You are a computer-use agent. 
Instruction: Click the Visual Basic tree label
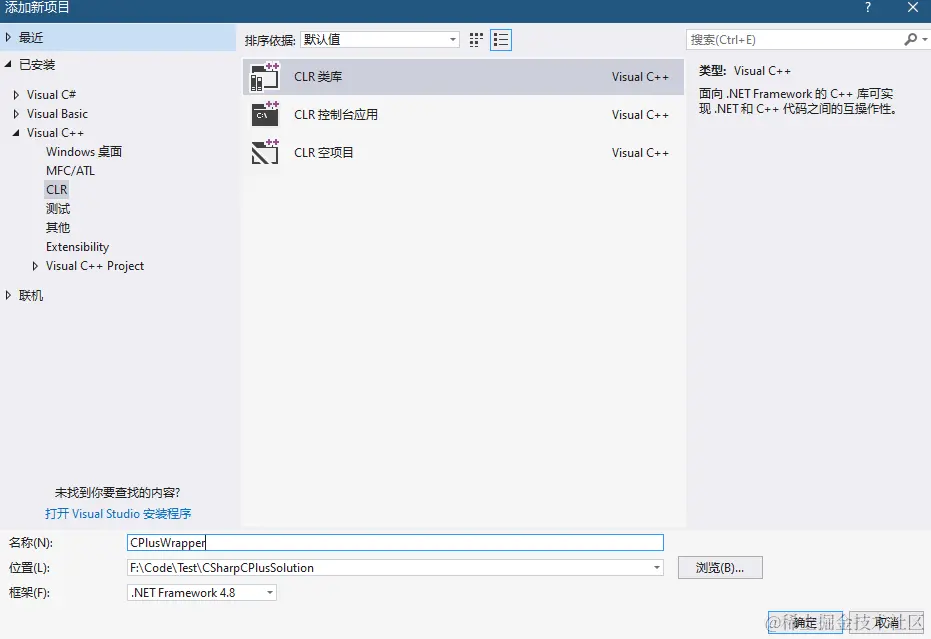point(57,113)
